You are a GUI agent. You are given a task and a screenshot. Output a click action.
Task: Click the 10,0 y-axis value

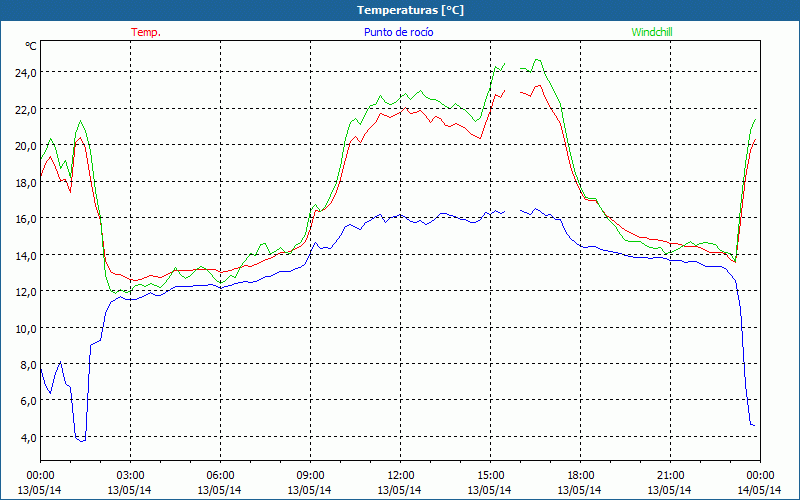(26, 329)
